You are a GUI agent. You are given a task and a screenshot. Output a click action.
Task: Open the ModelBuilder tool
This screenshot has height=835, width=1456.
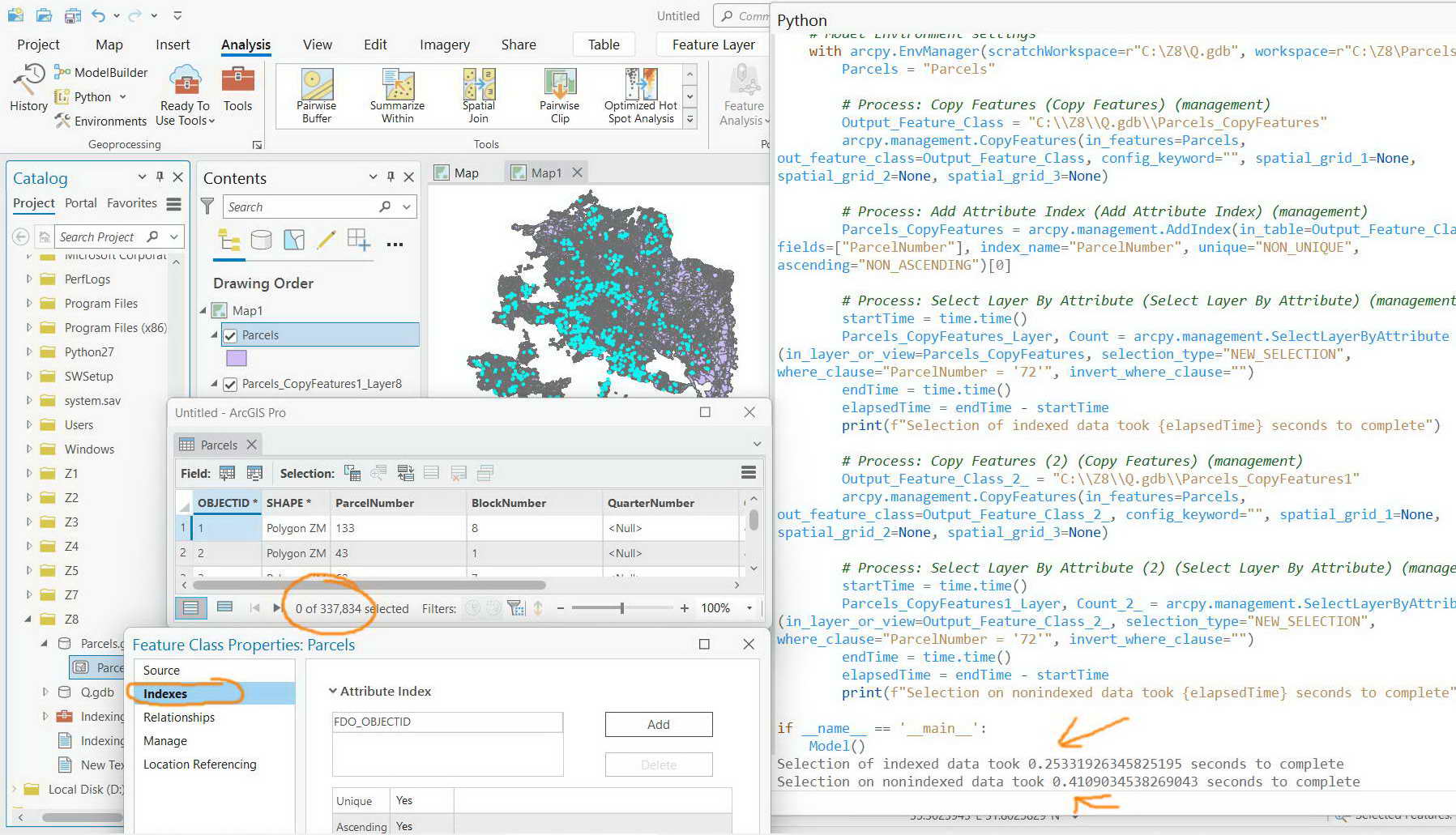pos(100,72)
